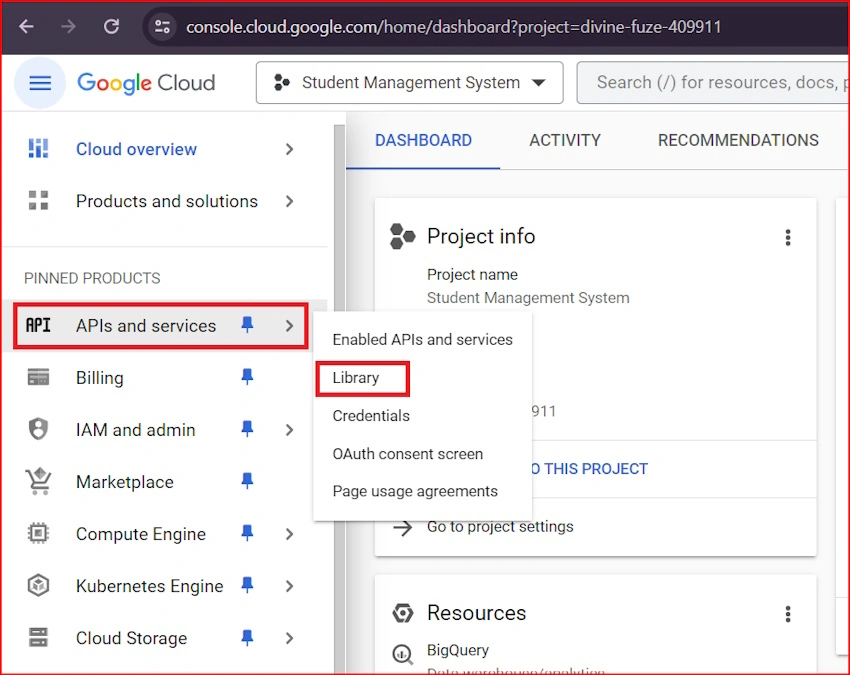Image resolution: width=850 pixels, height=675 pixels.
Task: Click the BigQuery magnifier icon
Action: pyautogui.click(x=403, y=654)
